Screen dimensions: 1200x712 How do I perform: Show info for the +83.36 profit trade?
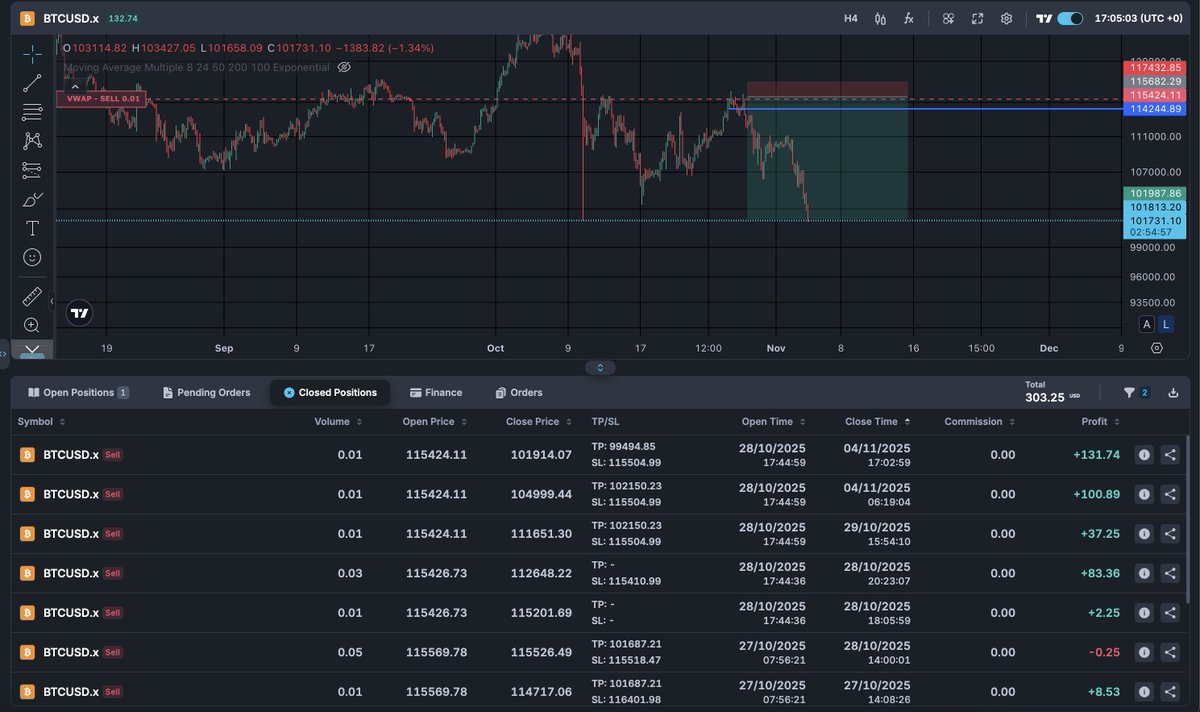click(1144, 573)
